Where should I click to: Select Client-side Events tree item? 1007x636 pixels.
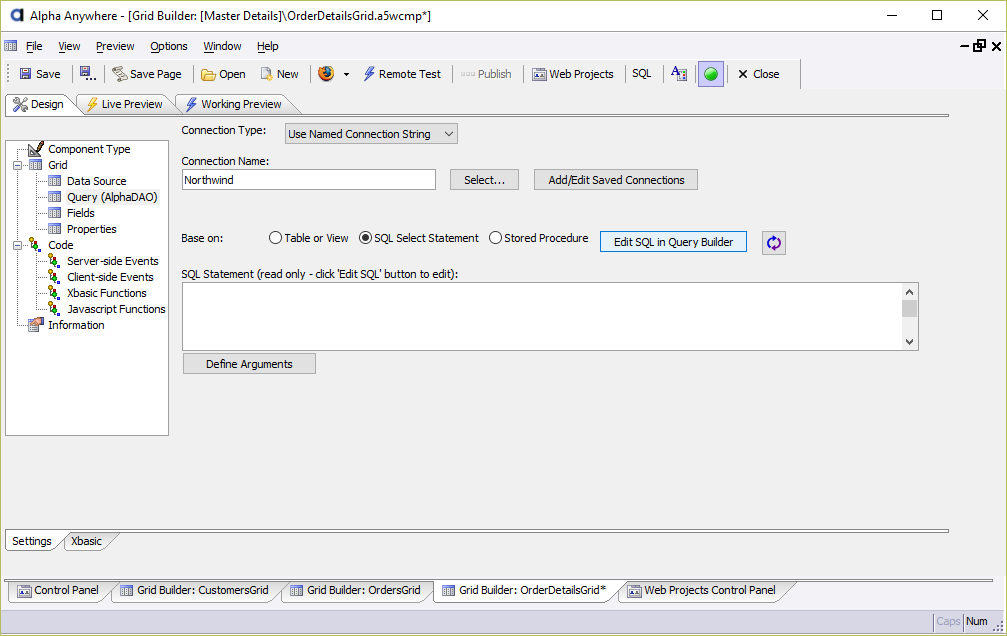click(x=110, y=278)
